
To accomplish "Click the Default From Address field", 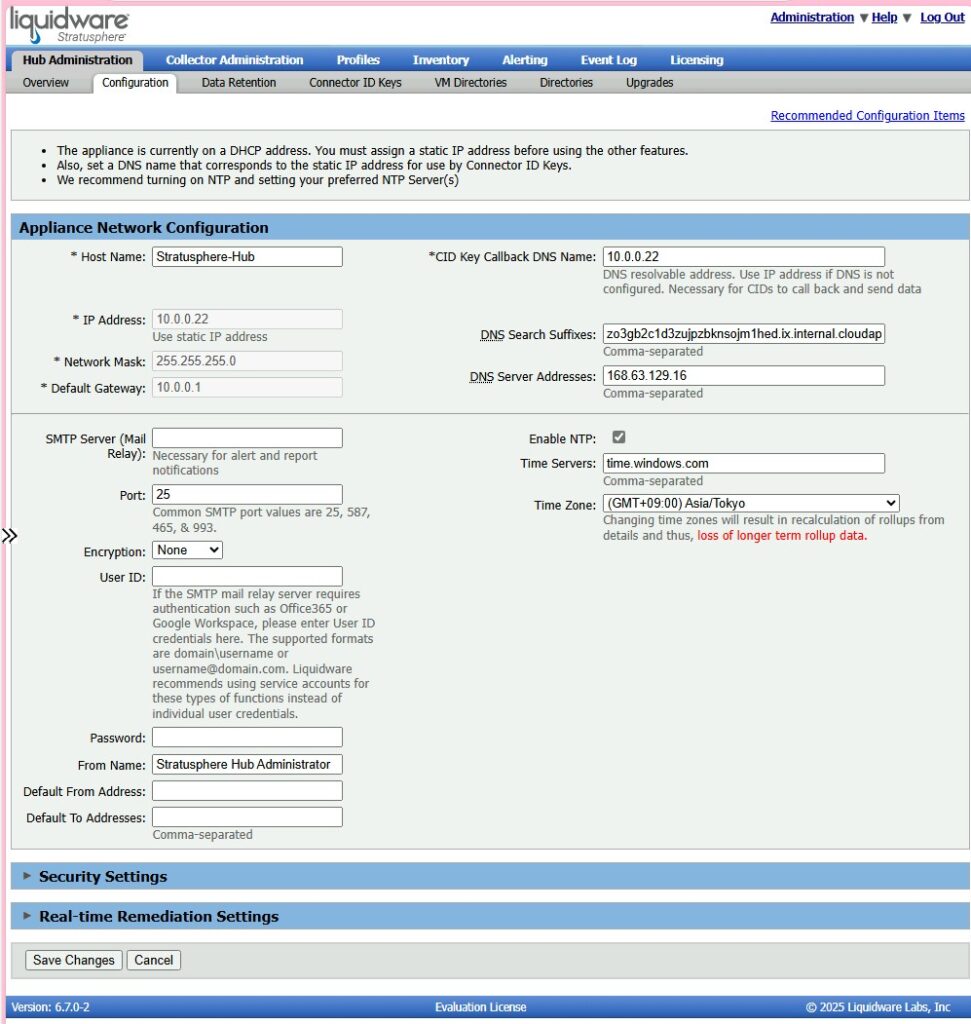I will pos(247,791).
